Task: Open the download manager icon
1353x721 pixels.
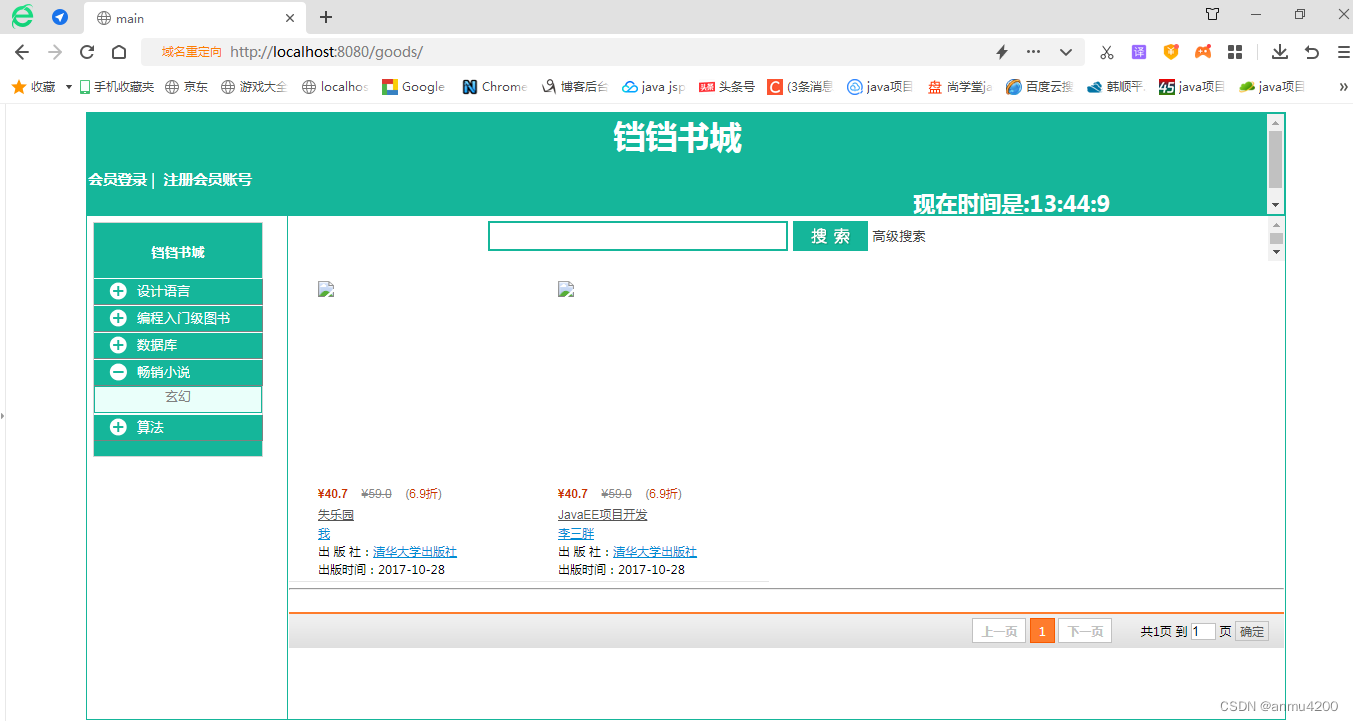Action: click(x=1281, y=51)
